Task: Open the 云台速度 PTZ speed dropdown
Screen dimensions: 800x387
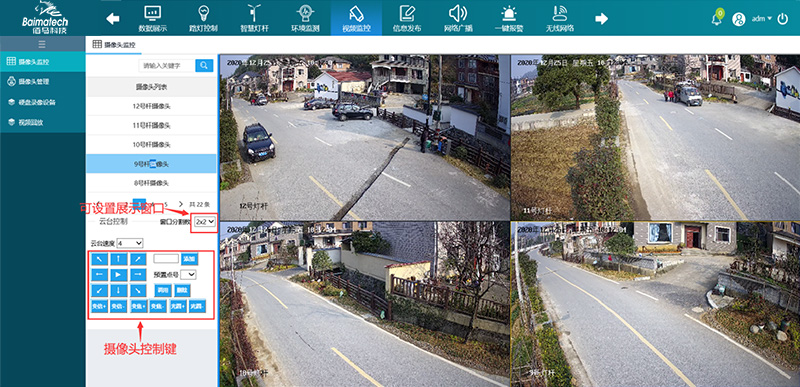Action: click(130, 243)
